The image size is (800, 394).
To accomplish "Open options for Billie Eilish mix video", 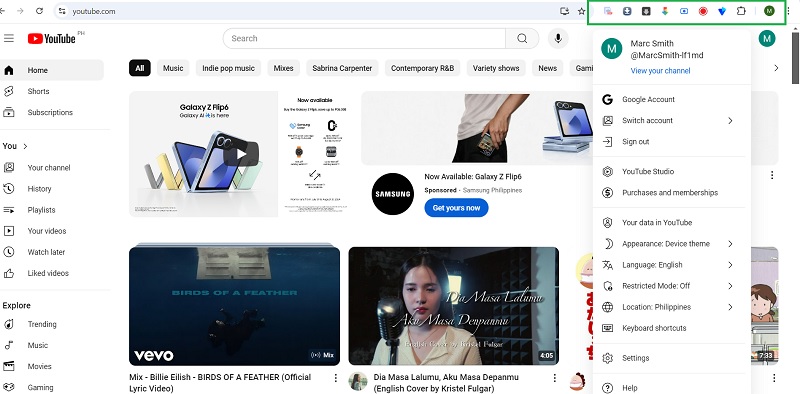I will pos(335,378).
